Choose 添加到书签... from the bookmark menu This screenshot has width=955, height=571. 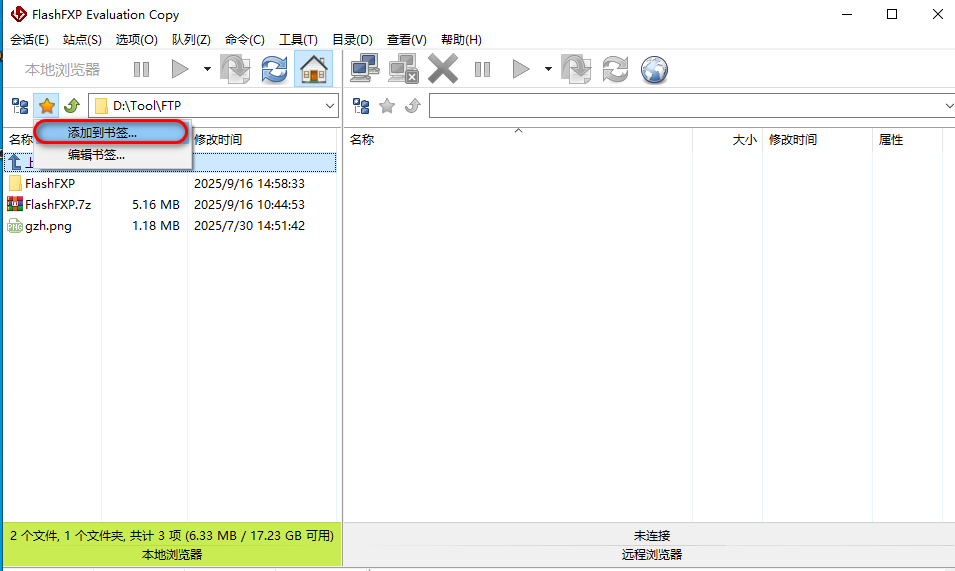110,133
